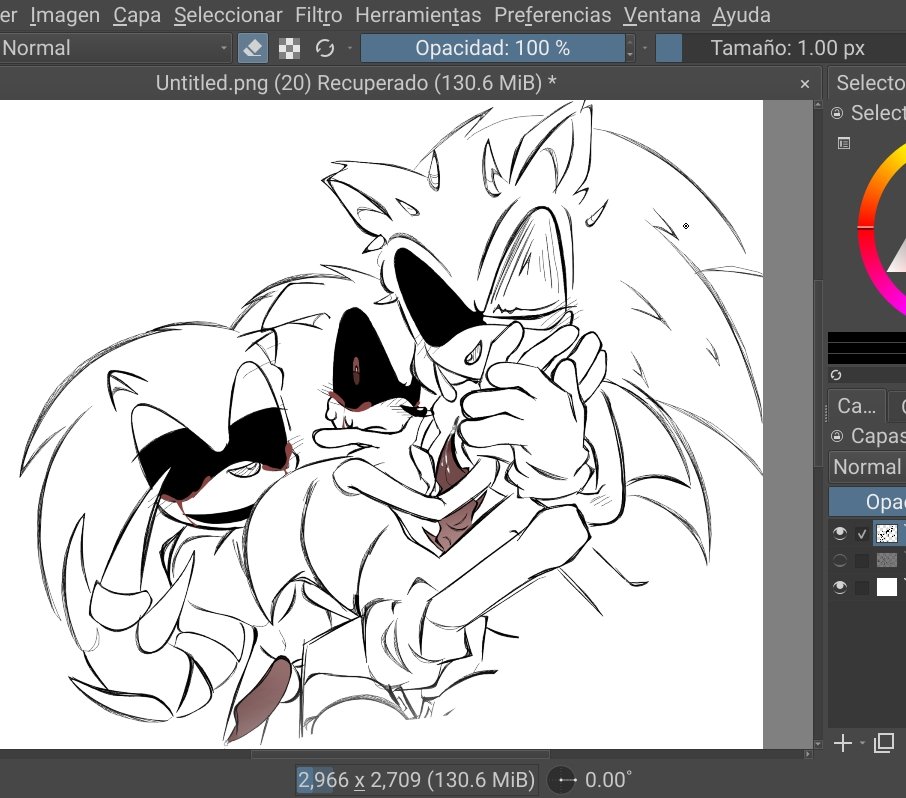Click the vertical canvas scrollbar
Viewport: 906px width, 798px height.
coord(818,374)
